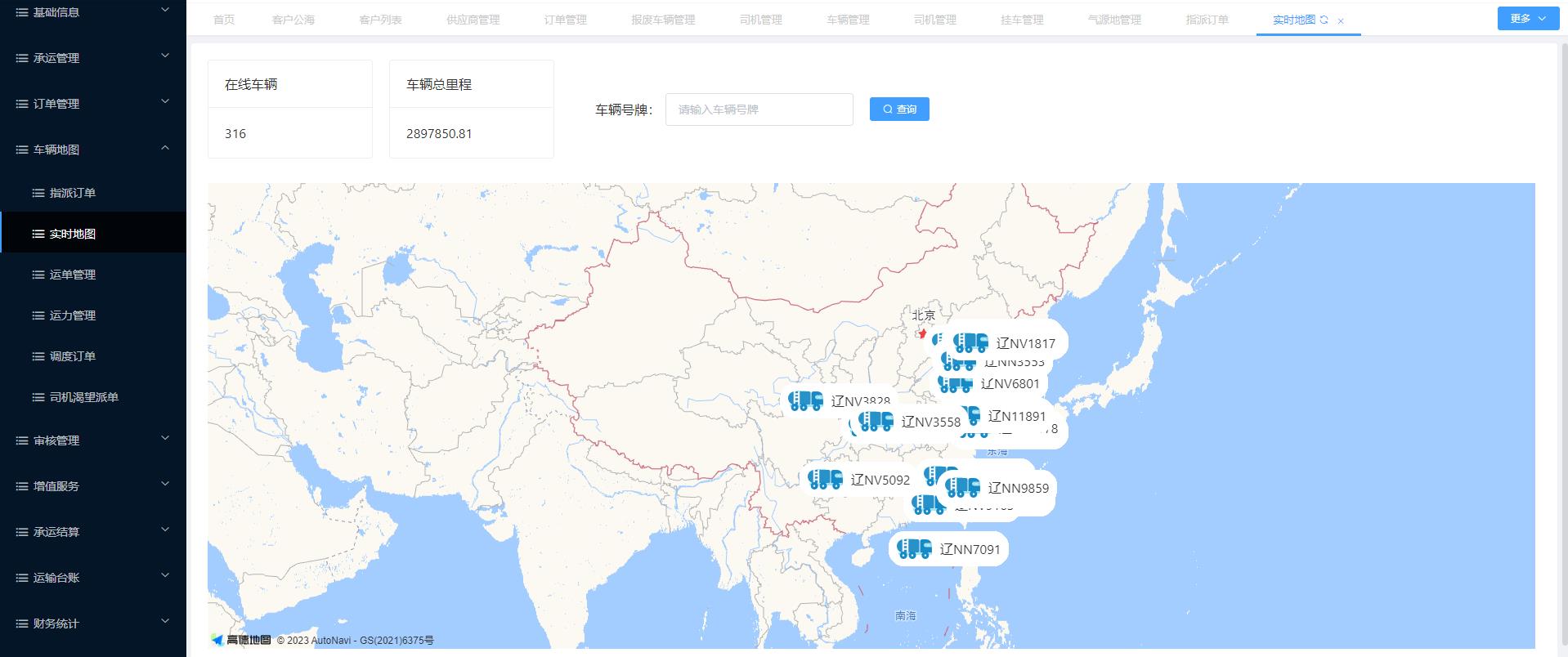Expand the 运输台账 menu chevron
The width and height of the screenshot is (1568, 657).
(164, 575)
